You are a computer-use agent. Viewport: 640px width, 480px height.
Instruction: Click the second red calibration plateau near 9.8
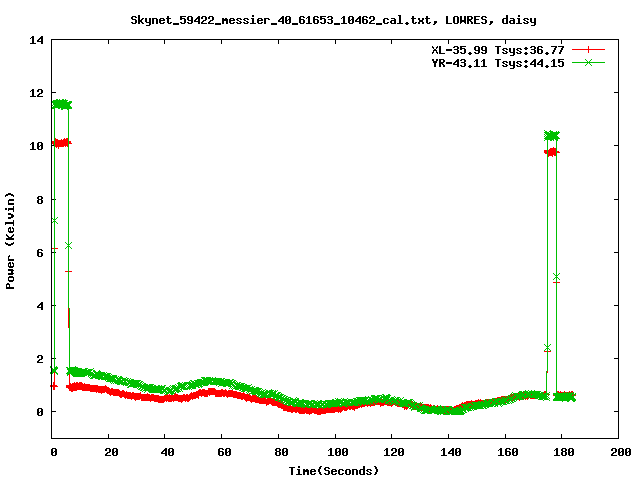click(552, 152)
